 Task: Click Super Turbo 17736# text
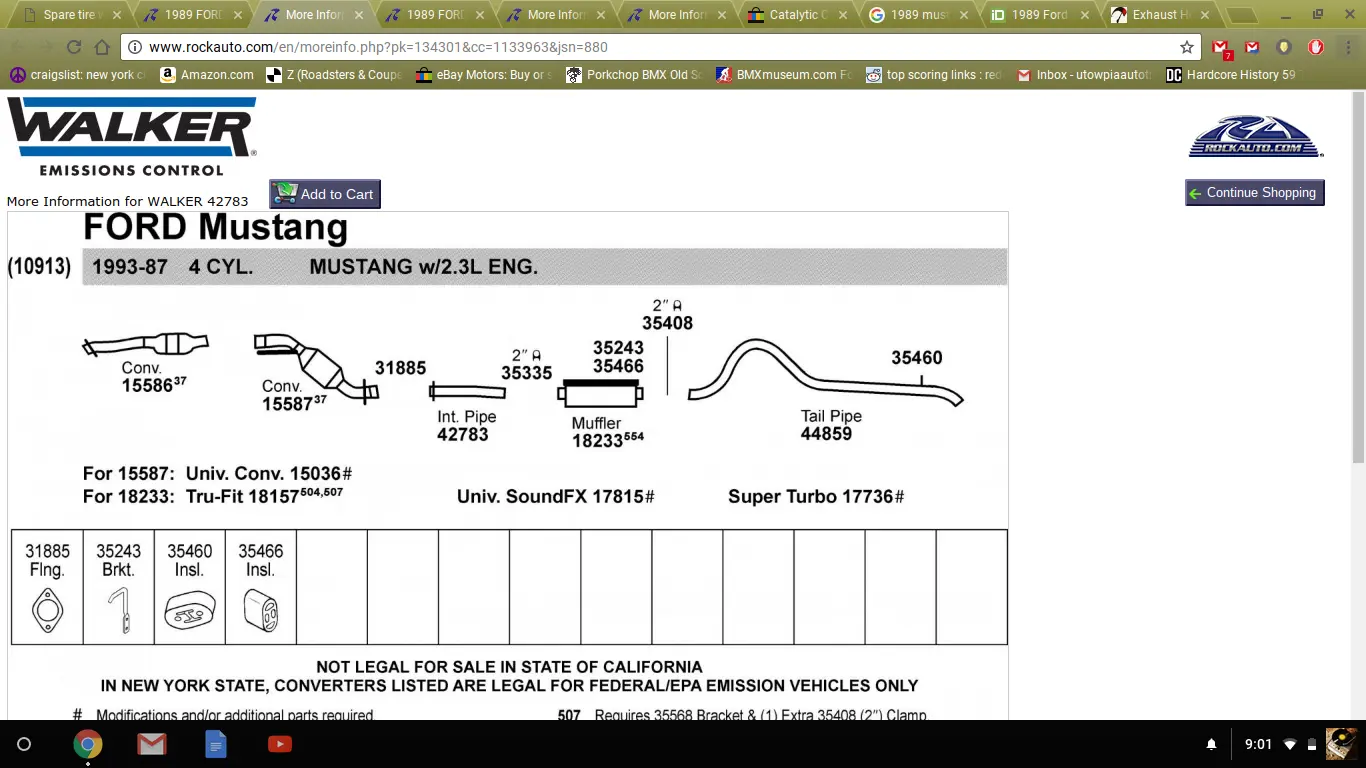click(816, 496)
